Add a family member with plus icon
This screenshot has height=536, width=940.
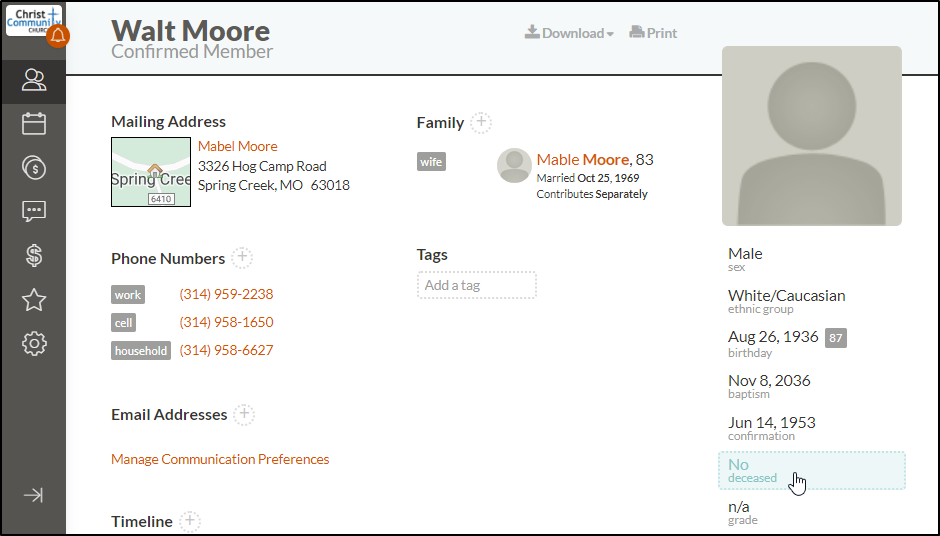[481, 122]
